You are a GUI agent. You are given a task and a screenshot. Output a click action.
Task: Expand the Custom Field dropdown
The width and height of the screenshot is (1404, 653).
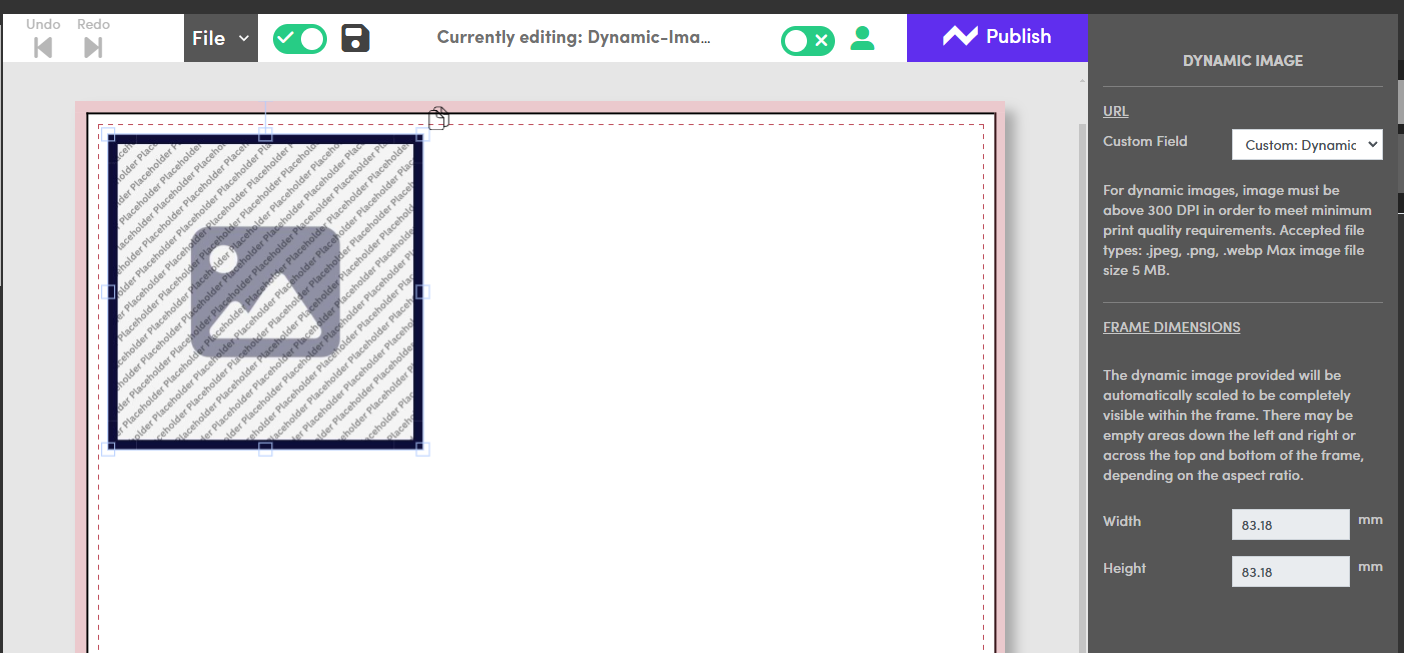1306,145
